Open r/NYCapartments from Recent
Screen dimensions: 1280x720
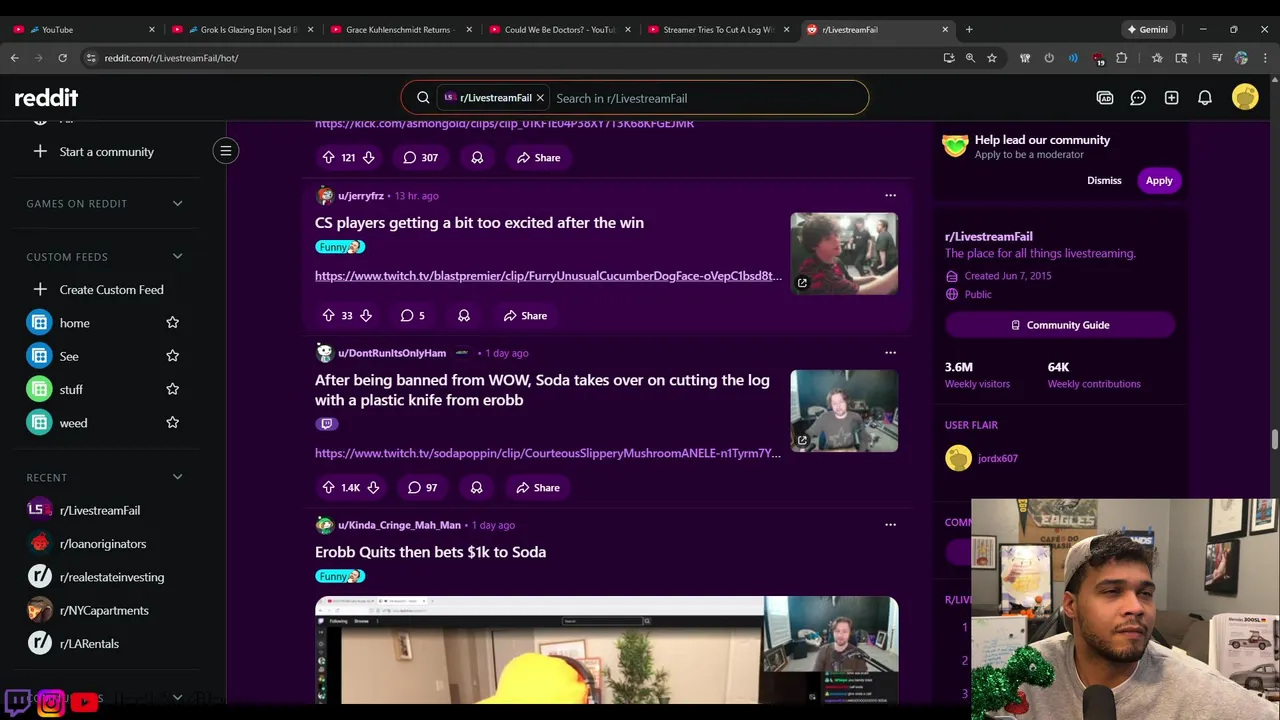pos(104,610)
